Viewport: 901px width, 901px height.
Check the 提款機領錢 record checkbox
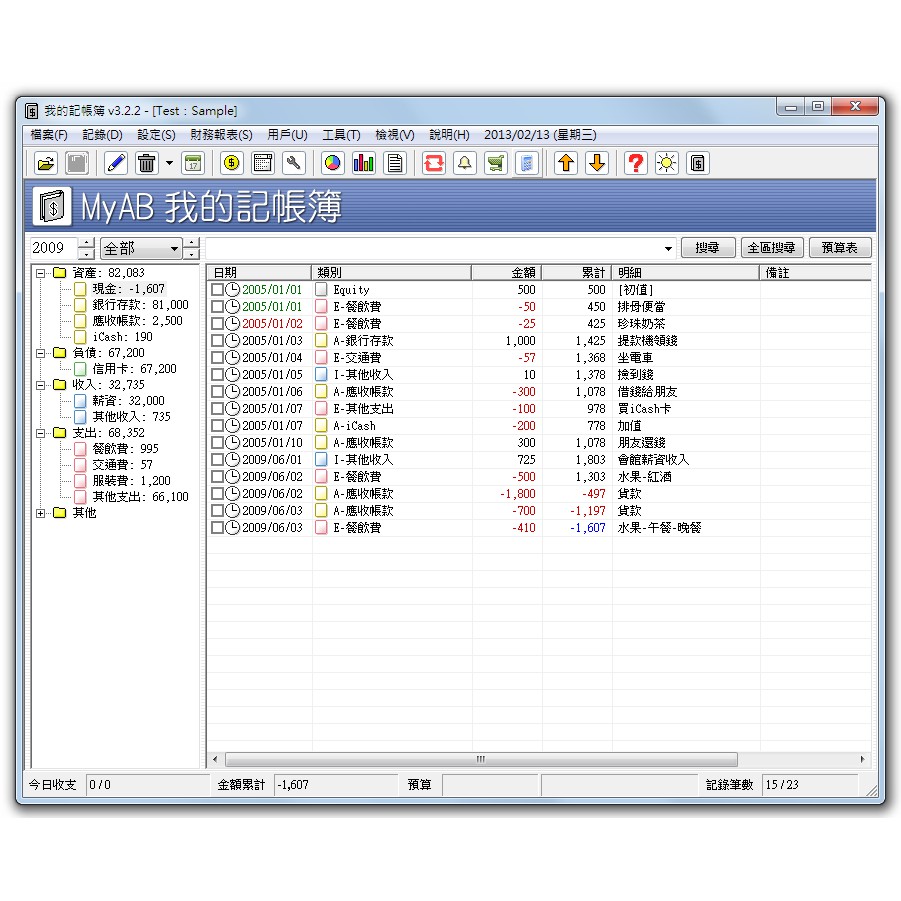pyautogui.click(x=217, y=341)
